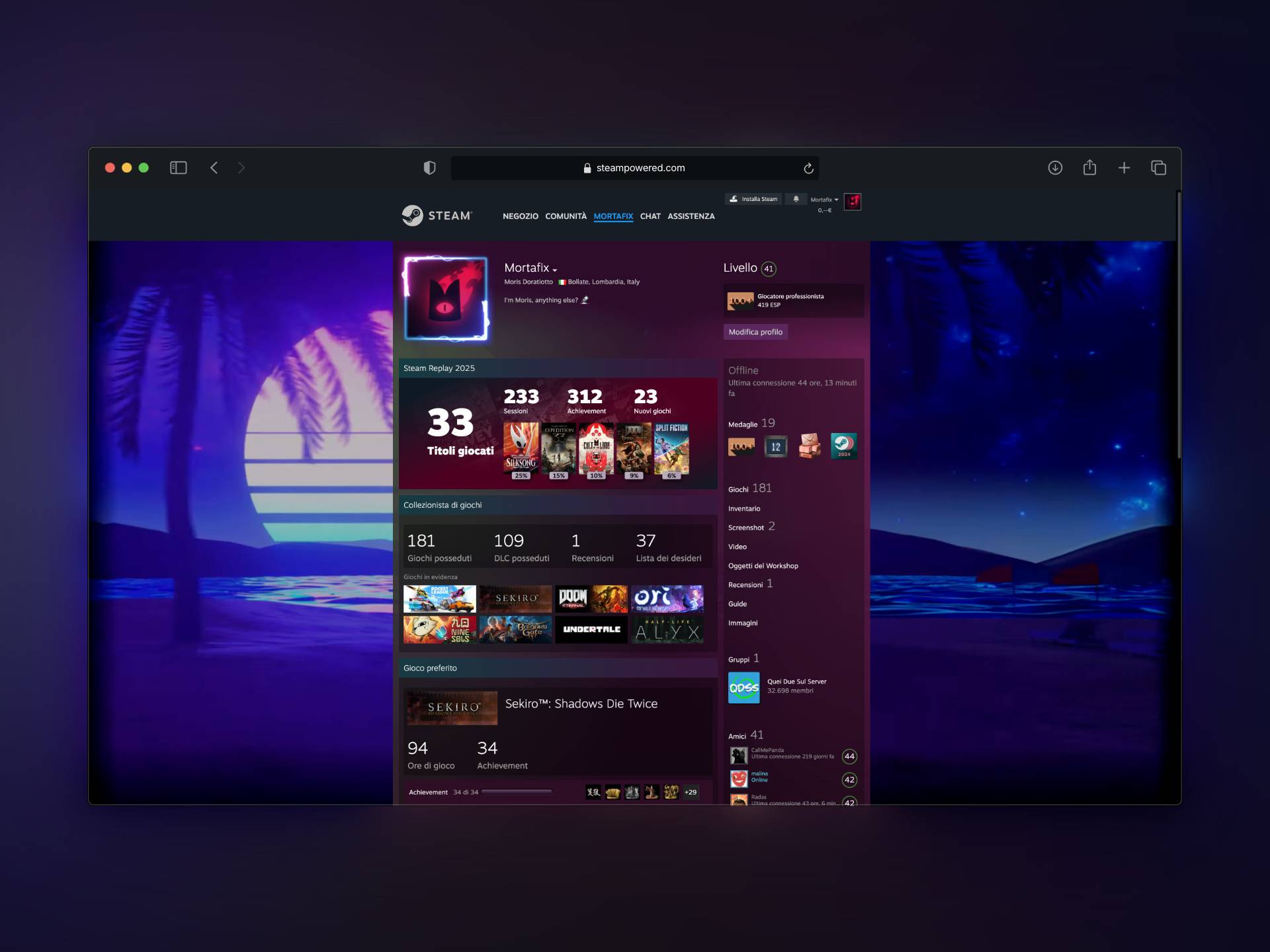This screenshot has width=1270, height=952.
Task: Click the small account avatar in header
Action: click(853, 202)
